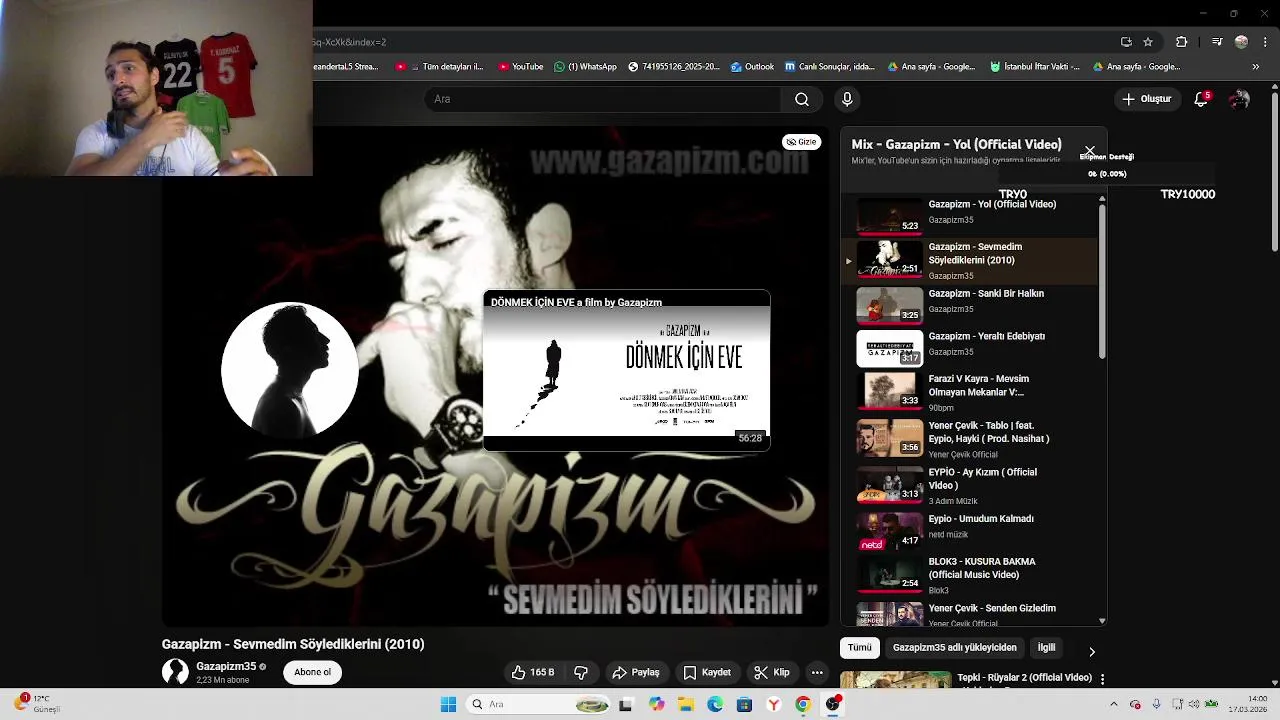
Task: Launch Copilot from the taskbar
Action: click(656, 704)
